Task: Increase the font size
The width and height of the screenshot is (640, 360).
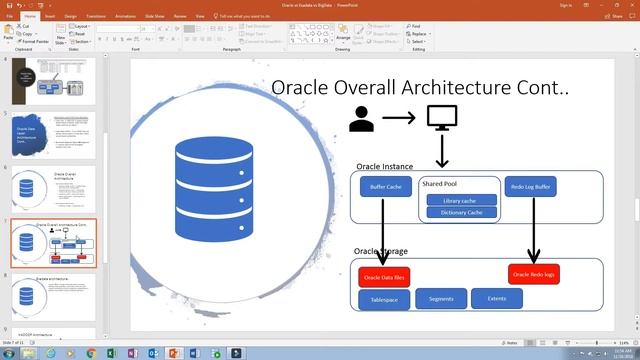Action: (x=160, y=29)
